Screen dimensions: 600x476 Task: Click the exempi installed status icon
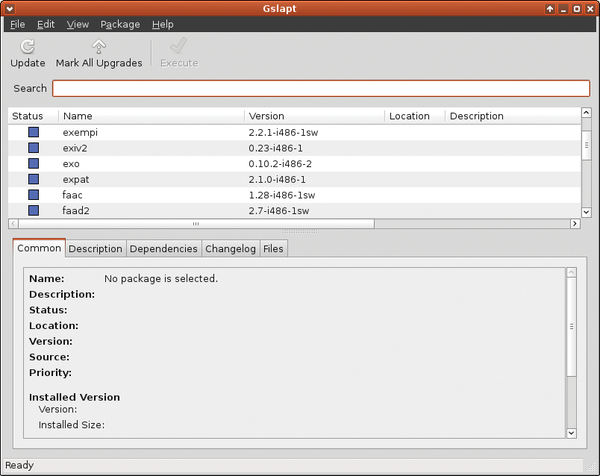[34, 132]
